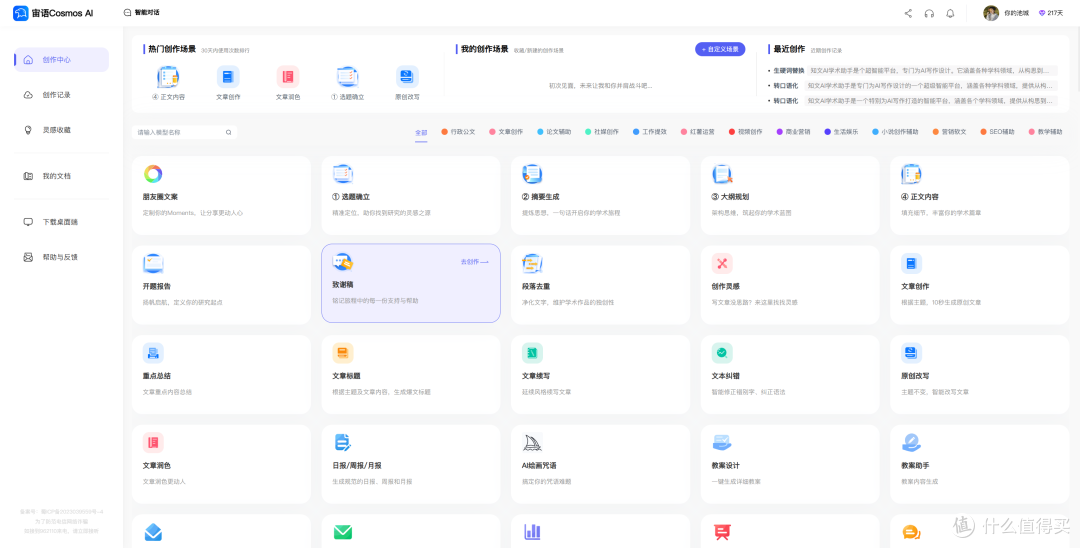This screenshot has width=1080, height=548.
Task: Click 下载桌面端 in the sidebar
Action: click(61, 222)
